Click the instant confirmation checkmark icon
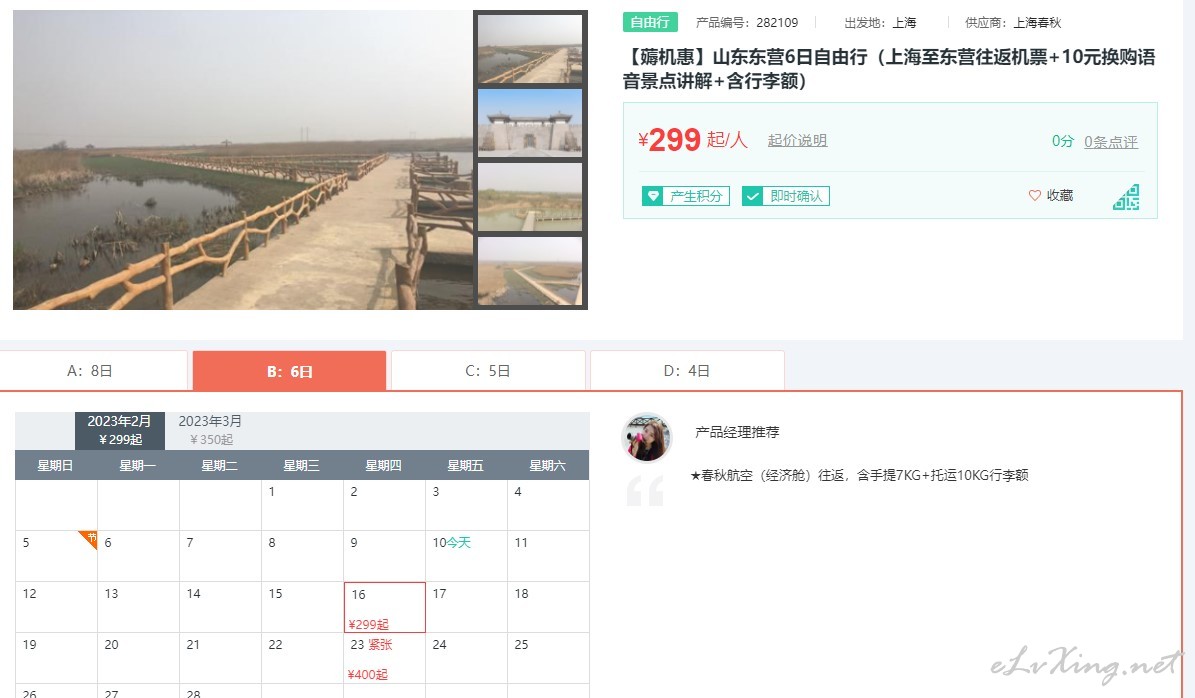This screenshot has height=698, width=1195. [752, 197]
